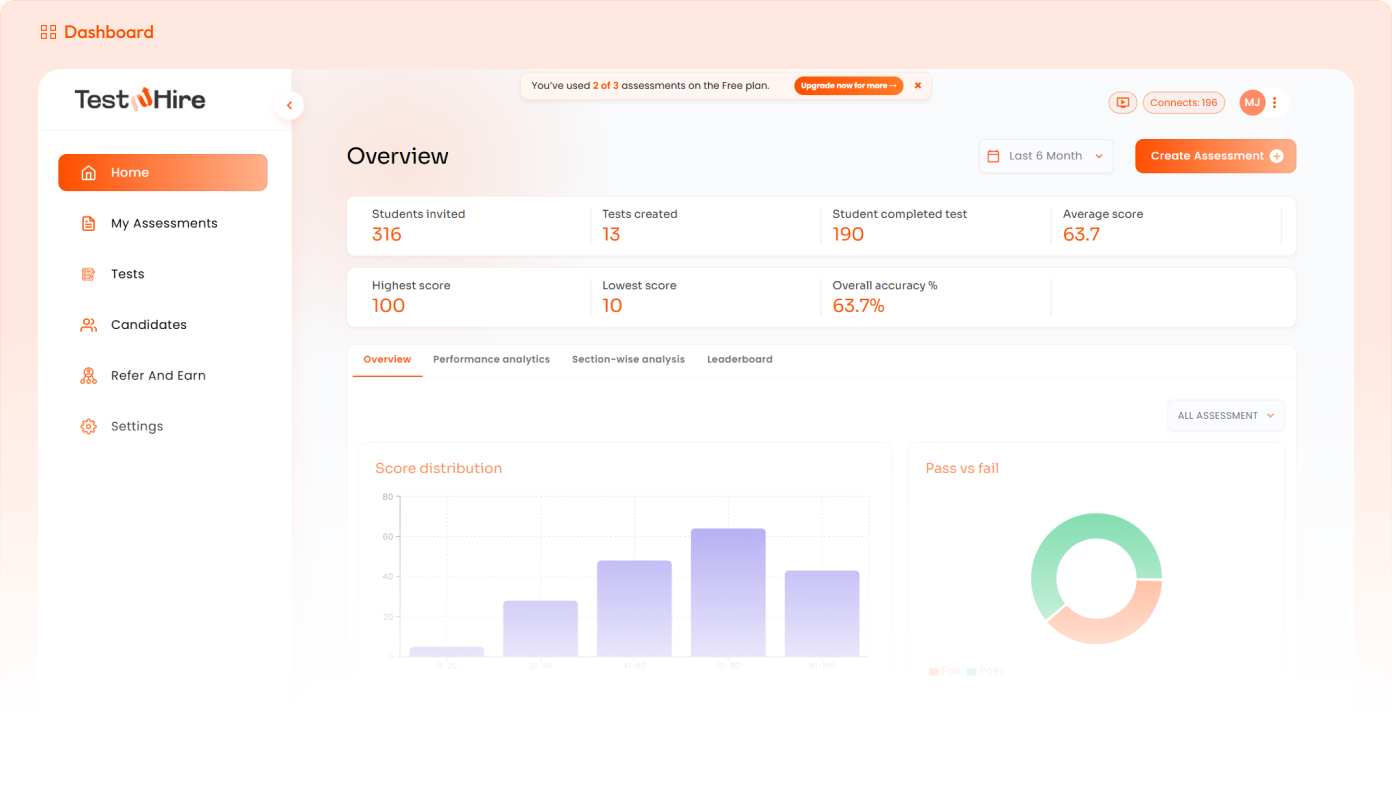Open Settings via the gear icon

(x=89, y=427)
